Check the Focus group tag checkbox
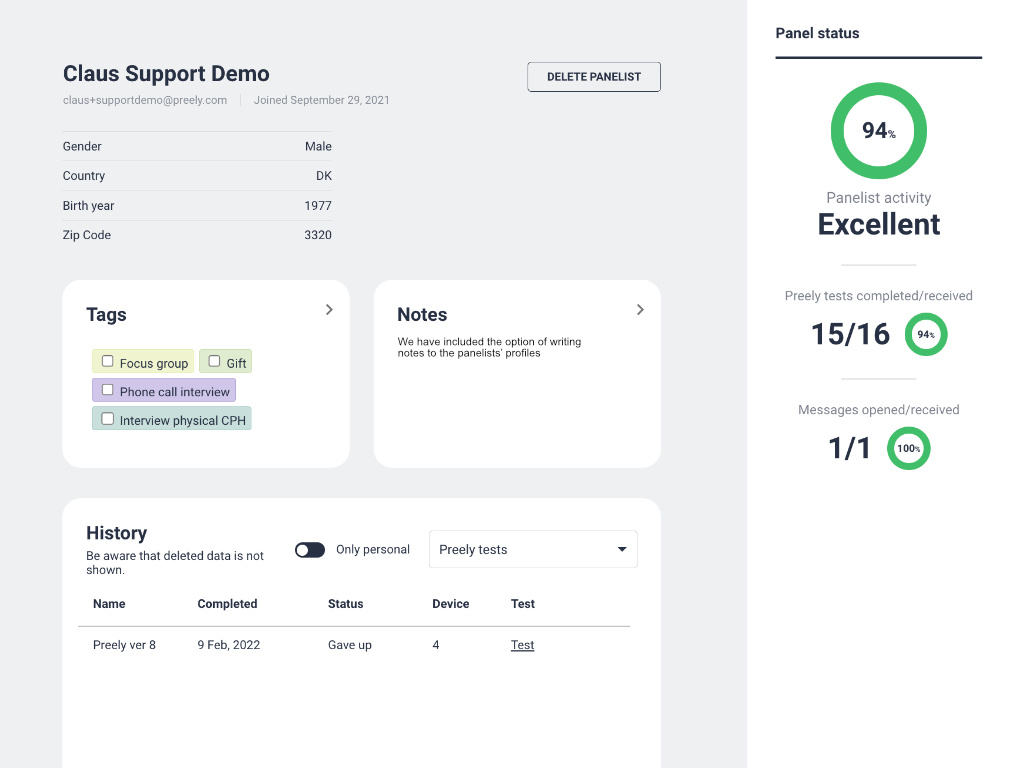The image size is (1024, 768). pos(108,362)
